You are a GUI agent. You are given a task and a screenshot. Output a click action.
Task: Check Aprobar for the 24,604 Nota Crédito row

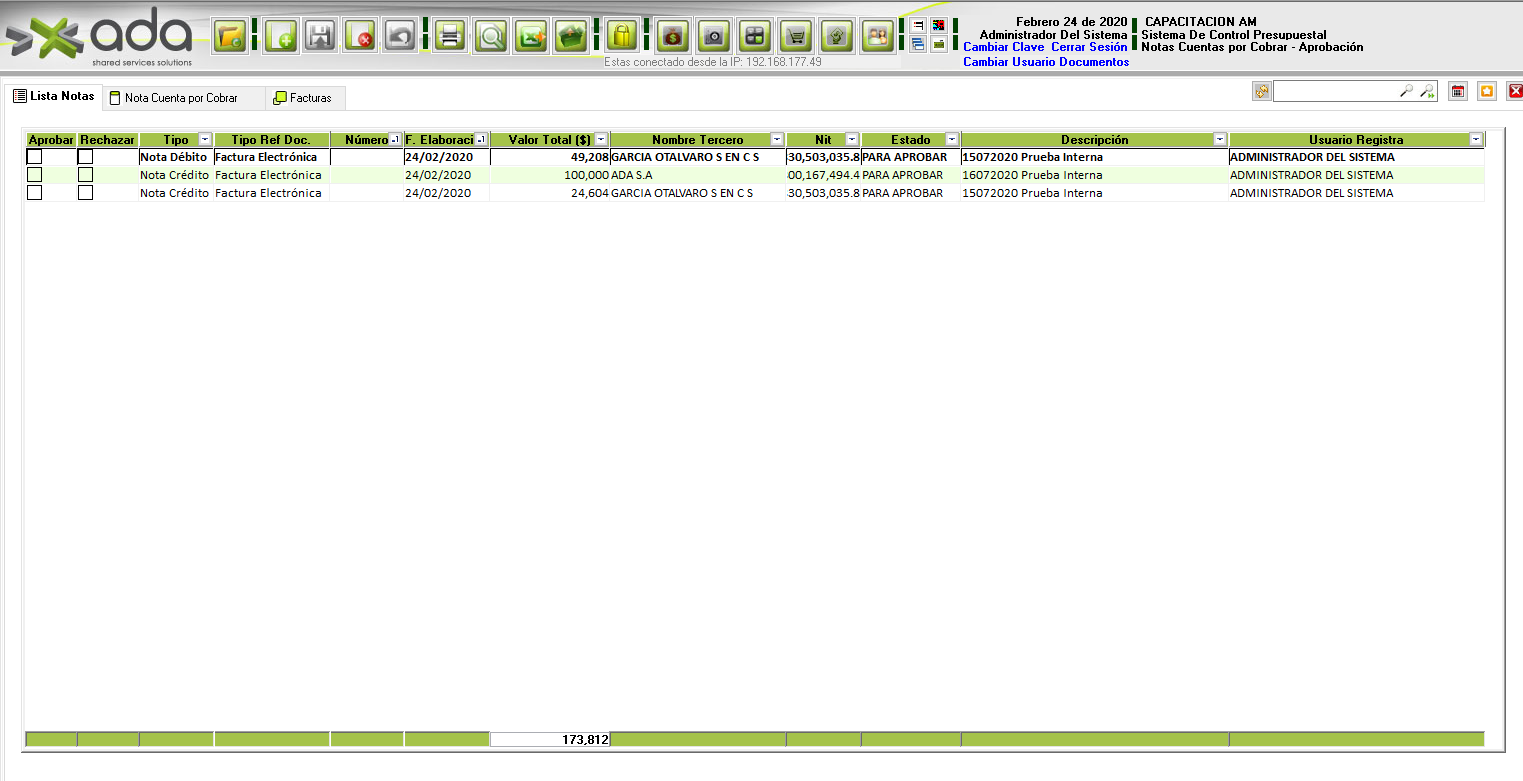tap(35, 193)
